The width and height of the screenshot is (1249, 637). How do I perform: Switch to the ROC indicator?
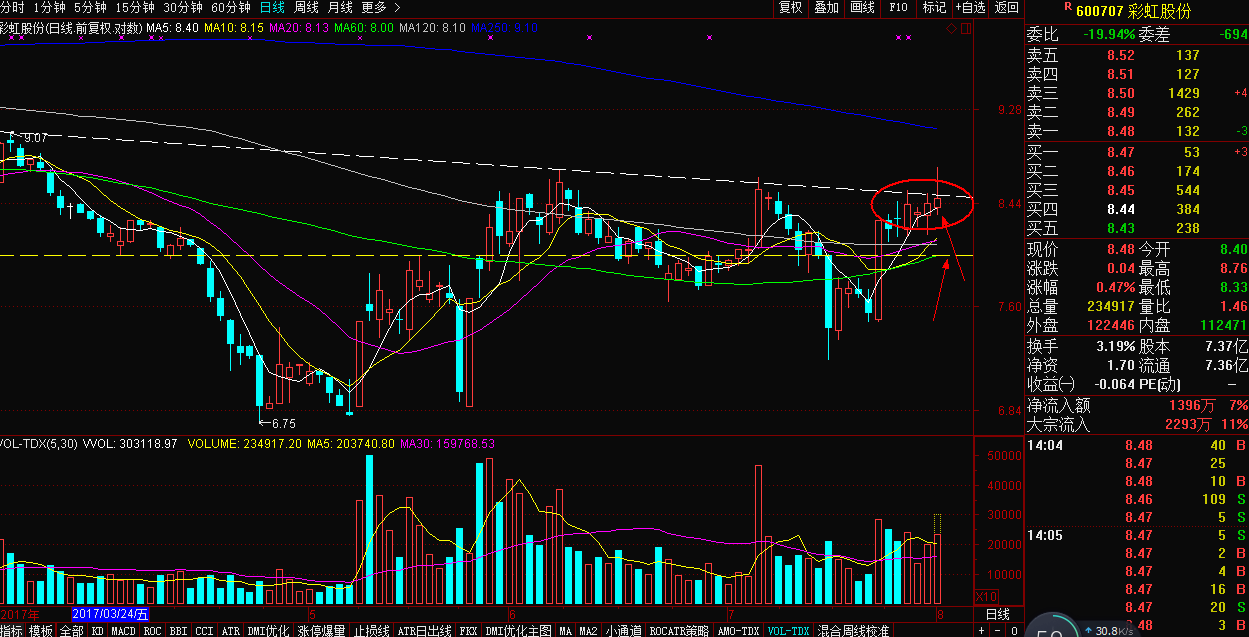[153, 631]
